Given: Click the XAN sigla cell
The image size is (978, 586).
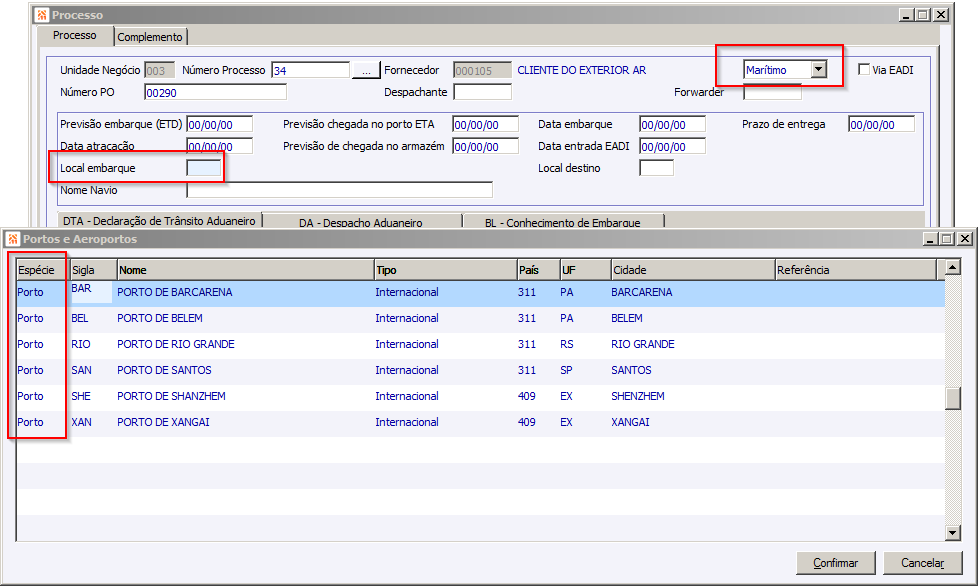Looking at the screenshot, I should 82,423.
